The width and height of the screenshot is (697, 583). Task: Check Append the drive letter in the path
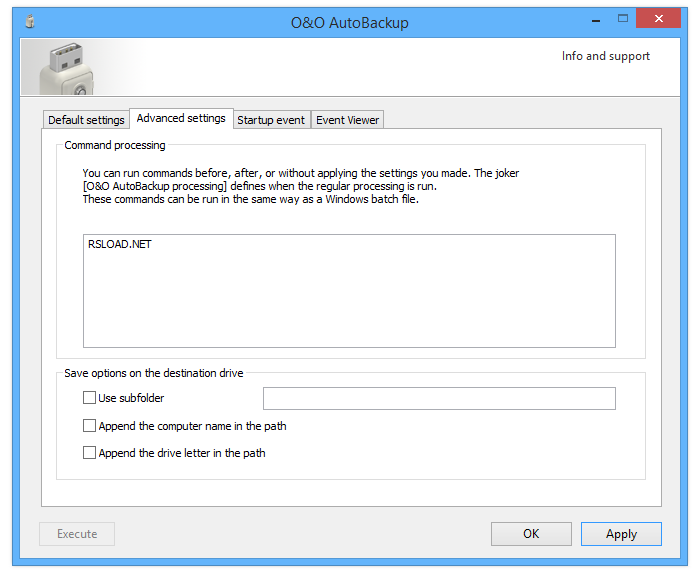pyautogui.click(x=90, y=453)
